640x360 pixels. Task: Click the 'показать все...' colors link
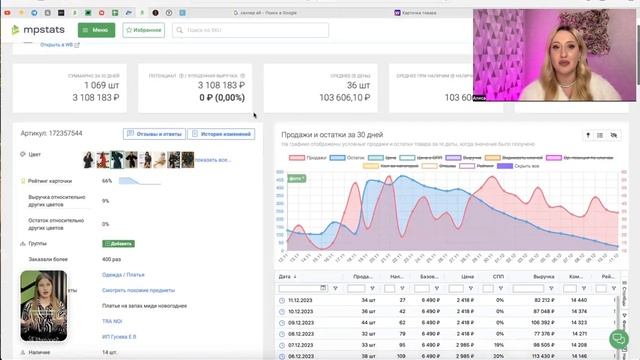point(213,160)
